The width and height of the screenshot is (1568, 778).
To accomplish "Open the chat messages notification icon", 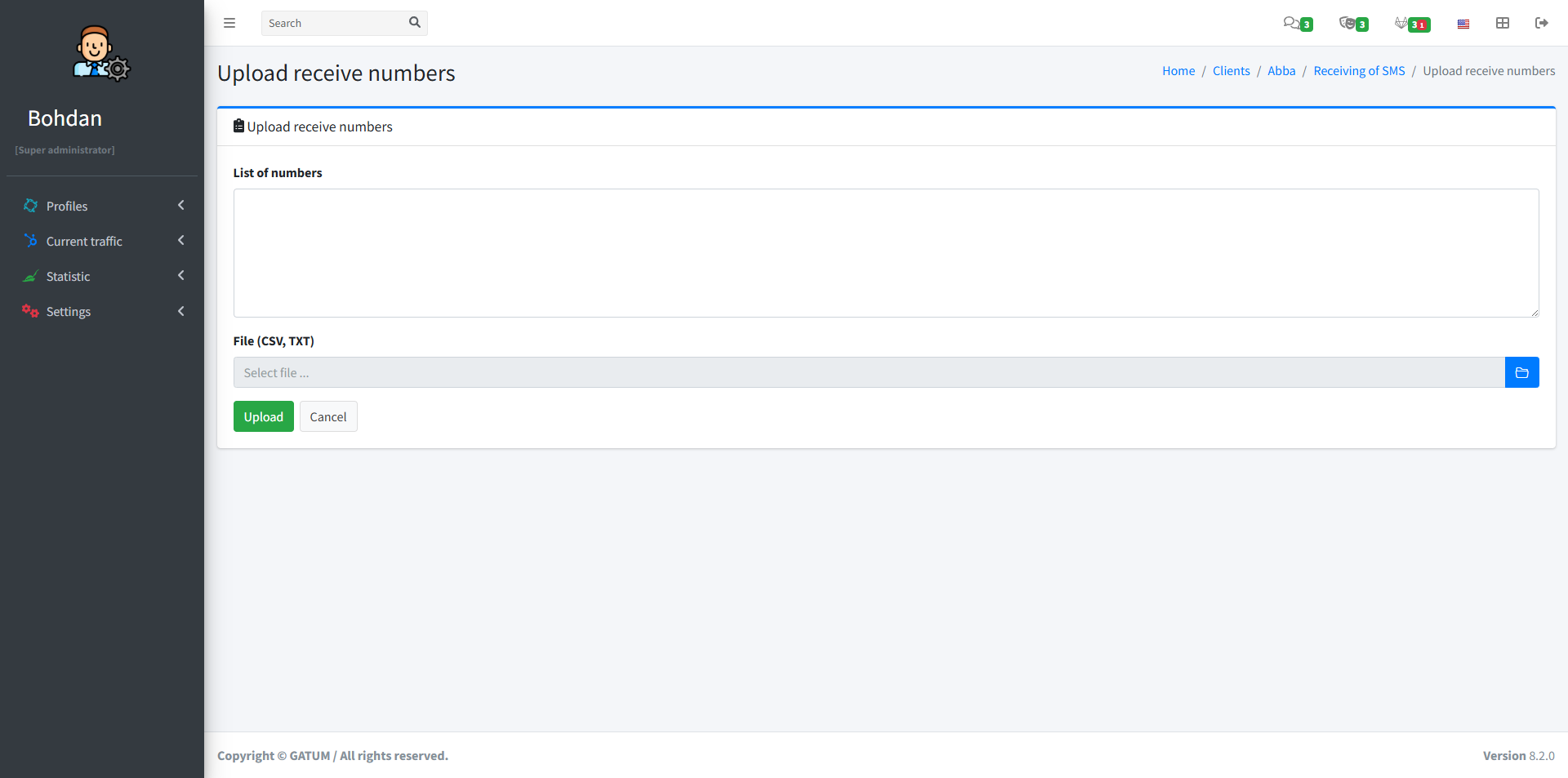I will coord(1294,23).
